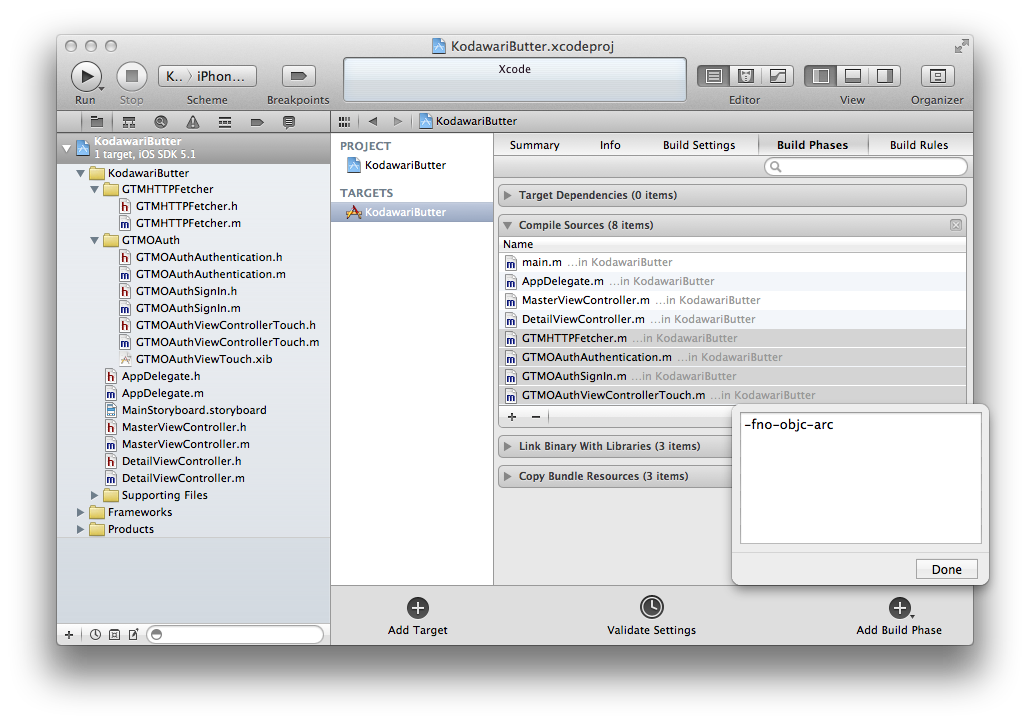Toggle the Breakpoints button
This screenshot has height=724, width=1030.
click(x=299, y=76)
